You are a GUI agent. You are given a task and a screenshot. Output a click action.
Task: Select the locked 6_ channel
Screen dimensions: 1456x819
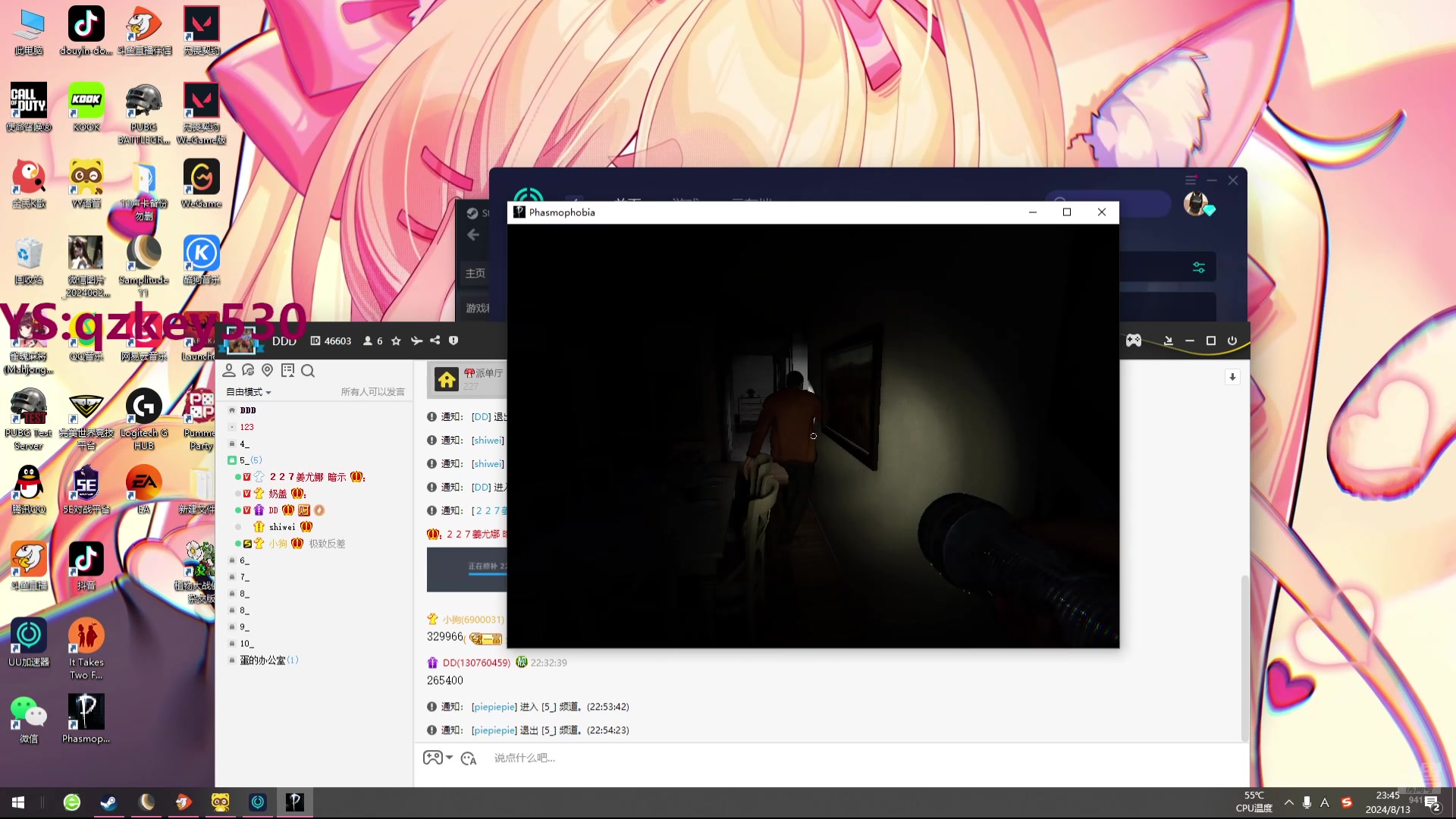point(244,560)
